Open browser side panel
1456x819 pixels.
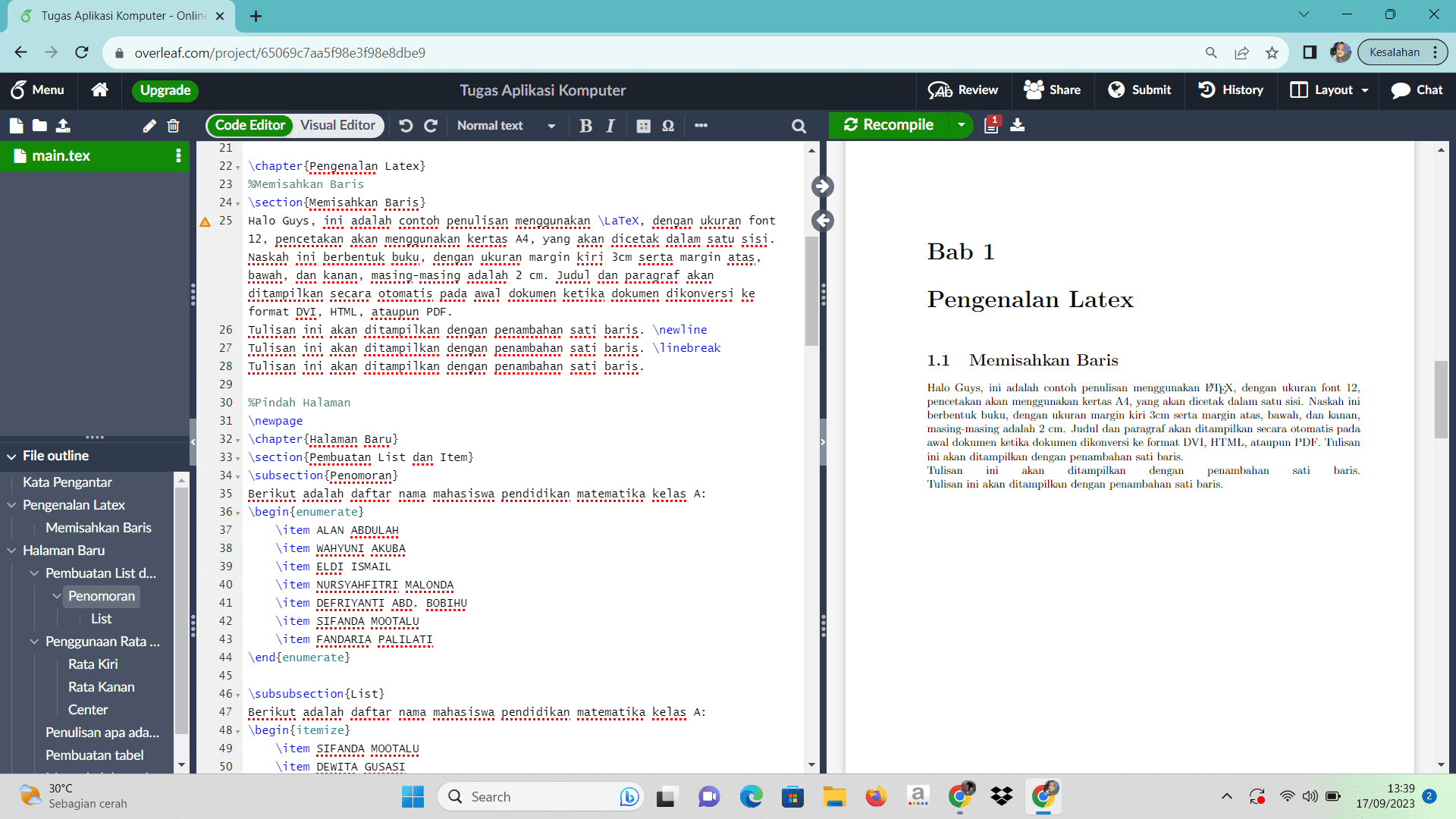pyautogui.click(x=1310, y=52)
